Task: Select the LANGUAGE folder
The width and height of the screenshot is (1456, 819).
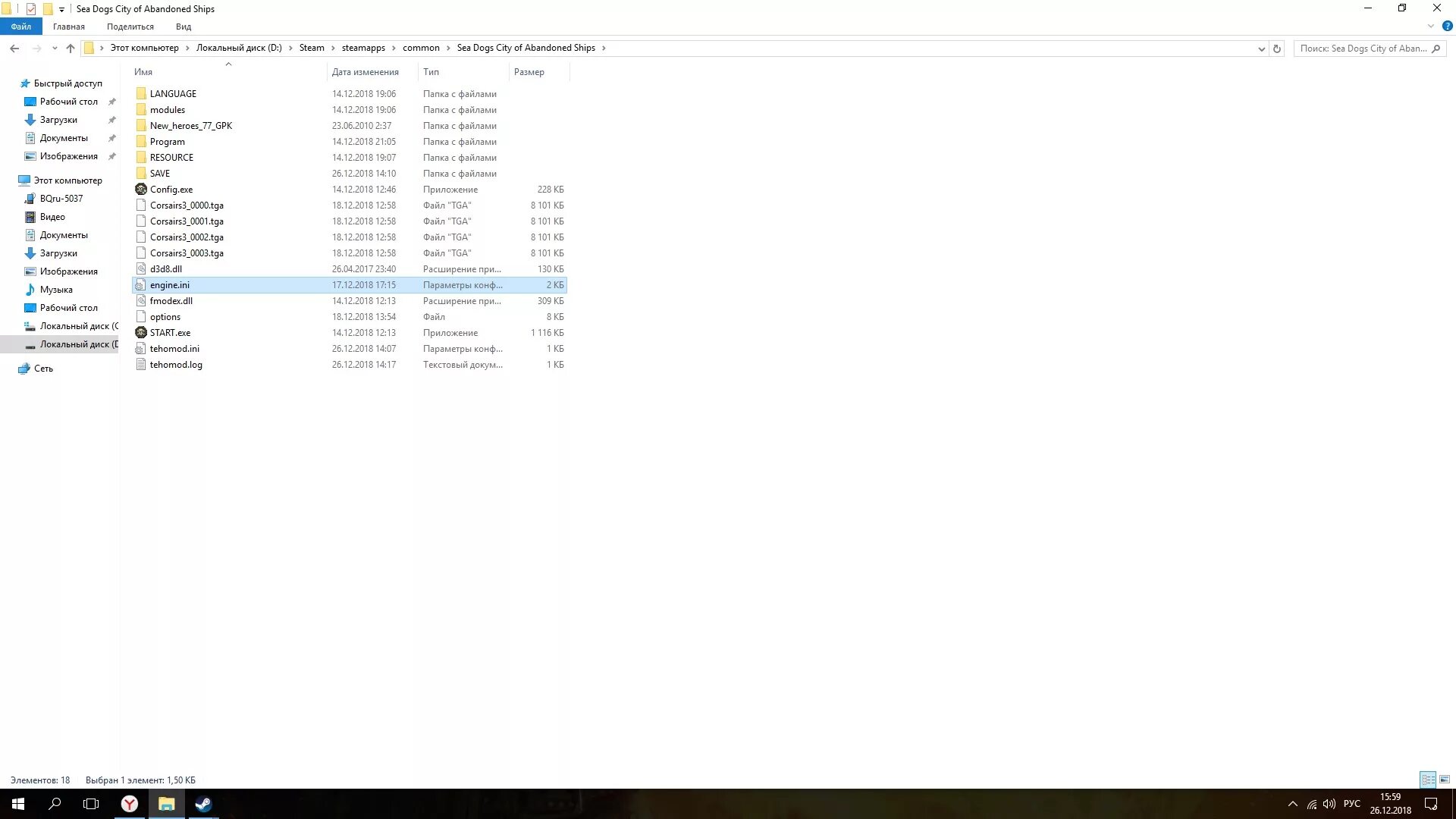Action: coord(173,94)
